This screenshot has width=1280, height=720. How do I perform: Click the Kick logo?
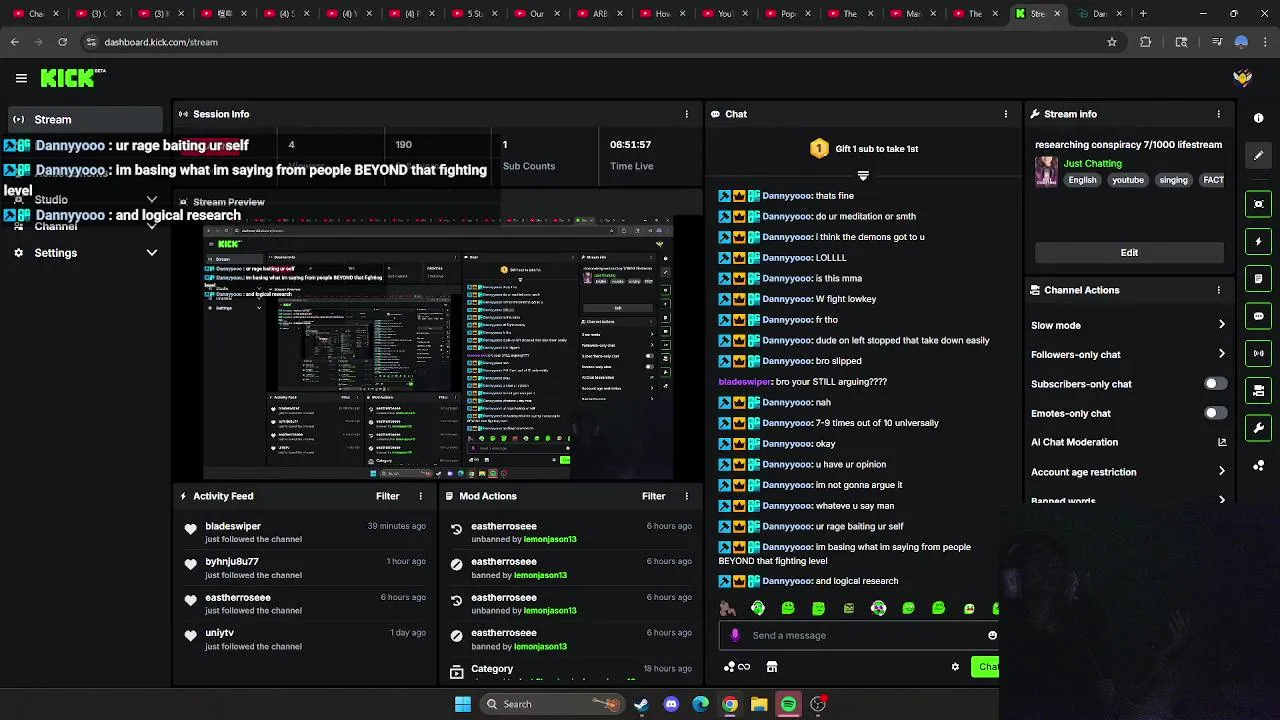pyautogui.click(x=72, y=78)
